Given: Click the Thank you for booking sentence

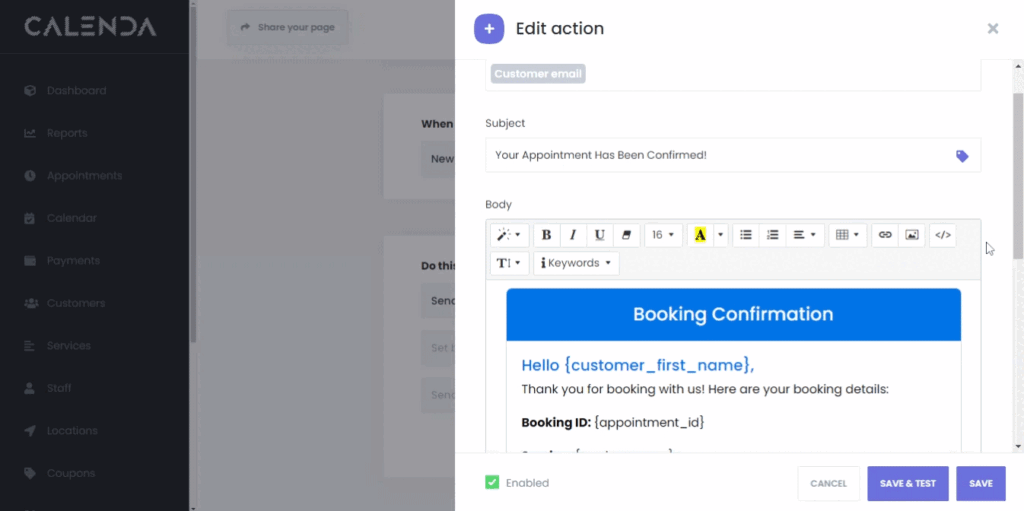Looking at the screenshot, I should 705,389.
